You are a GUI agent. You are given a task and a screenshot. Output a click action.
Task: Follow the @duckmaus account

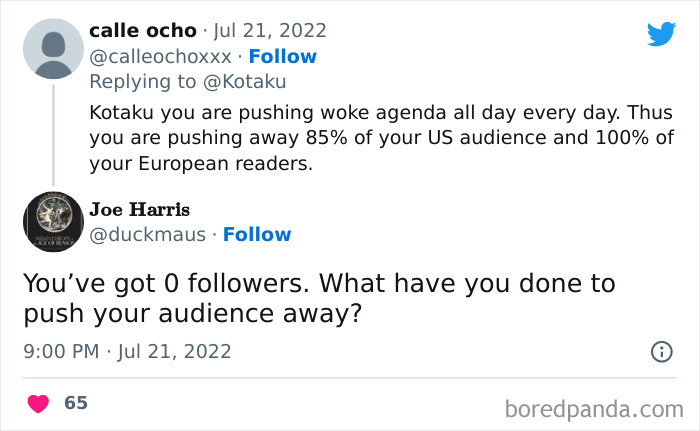[257, 234]
